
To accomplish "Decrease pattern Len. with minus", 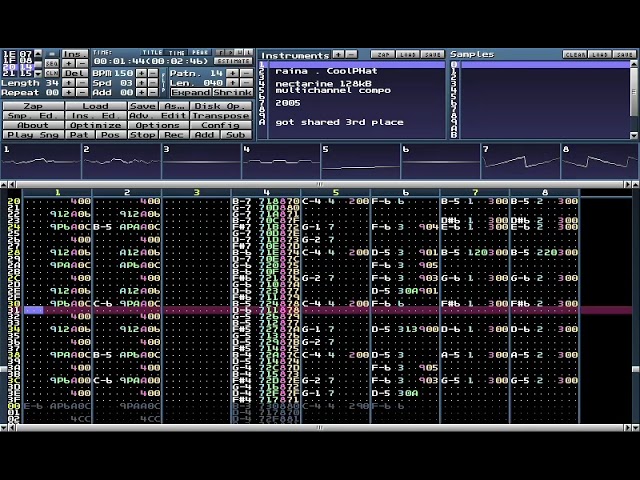I will pyautogui.click(x=246, y=83).
